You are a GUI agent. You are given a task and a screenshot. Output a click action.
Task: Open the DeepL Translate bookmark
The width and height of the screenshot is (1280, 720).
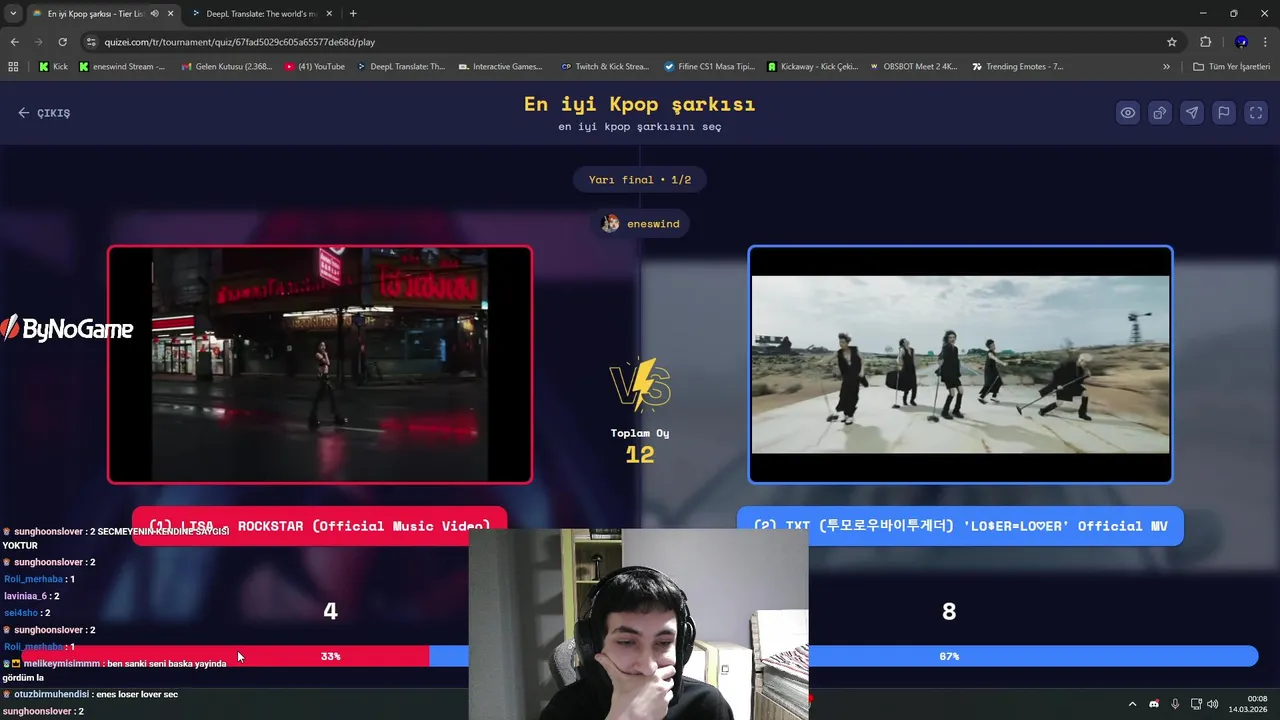(x=401, y=67)
